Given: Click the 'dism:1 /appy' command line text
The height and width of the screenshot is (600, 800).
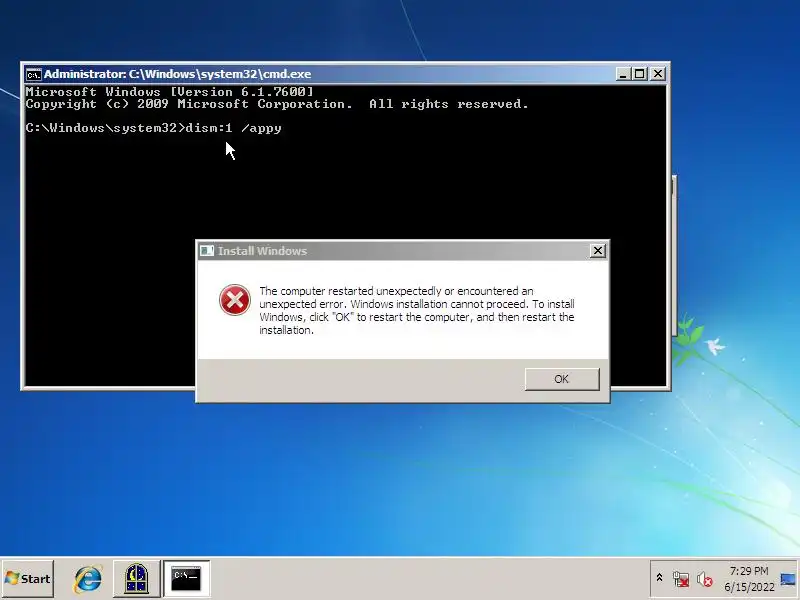Looking at the screenshot, I should [233, 128].
